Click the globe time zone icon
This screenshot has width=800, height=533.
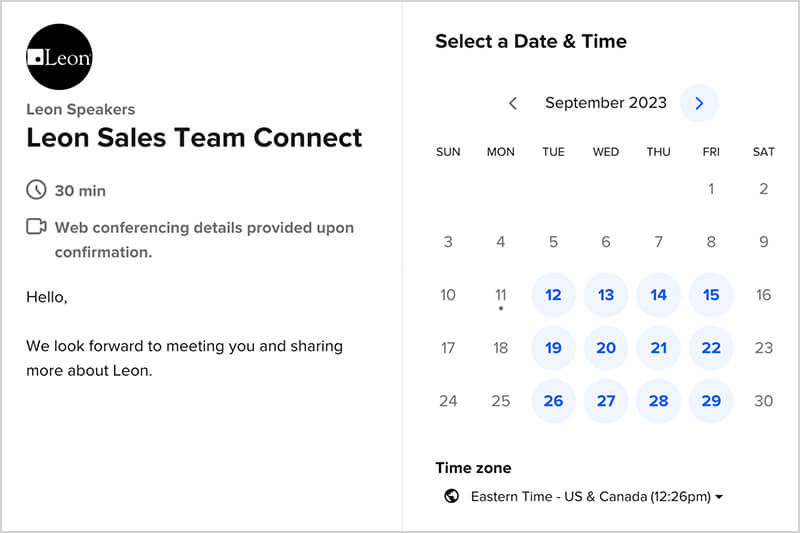click(x=452, y=496)
